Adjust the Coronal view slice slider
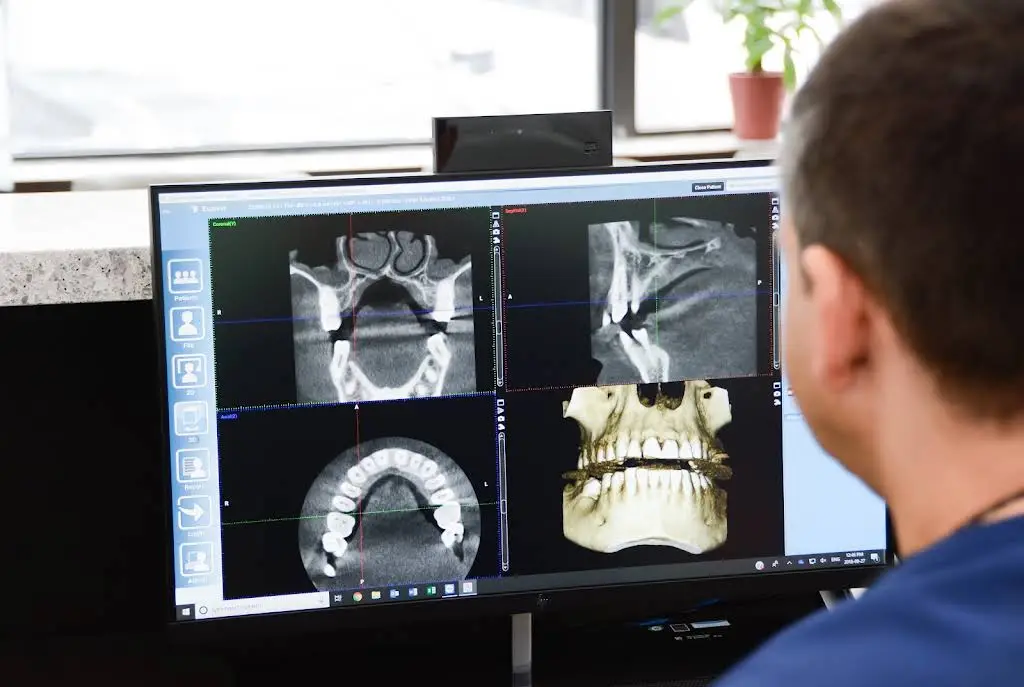 click(x=498, y=315)
